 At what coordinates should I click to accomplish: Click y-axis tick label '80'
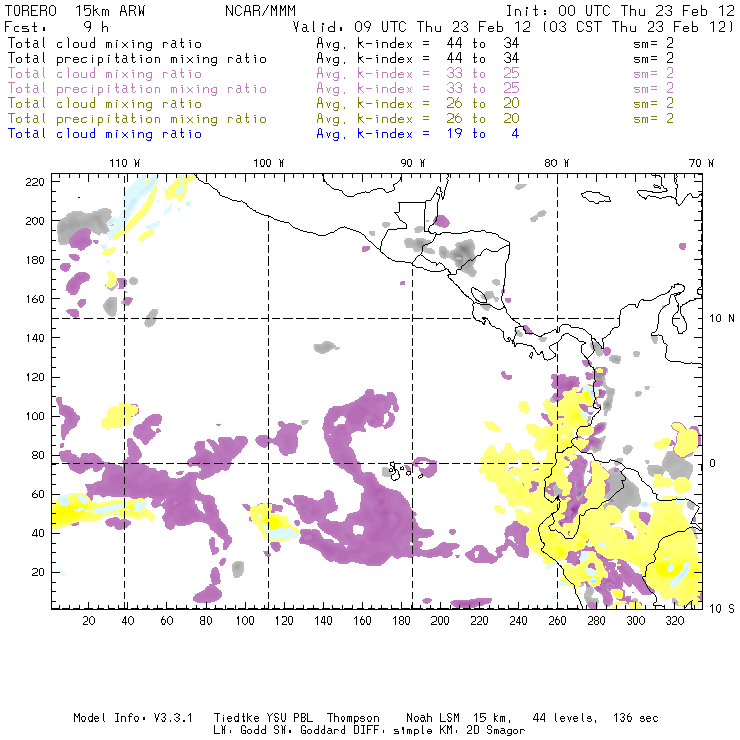pos(38,455)
